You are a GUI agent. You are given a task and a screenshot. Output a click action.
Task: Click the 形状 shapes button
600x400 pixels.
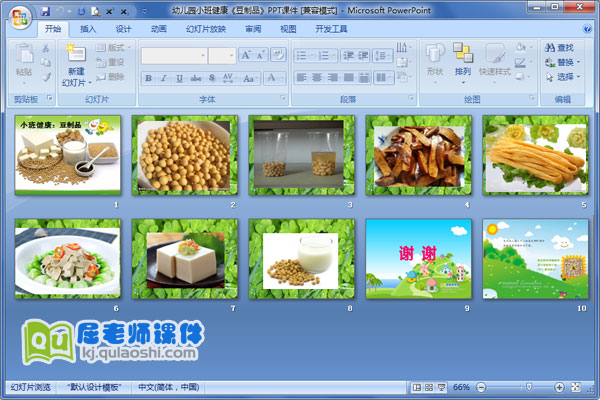(x=435, y=62)
